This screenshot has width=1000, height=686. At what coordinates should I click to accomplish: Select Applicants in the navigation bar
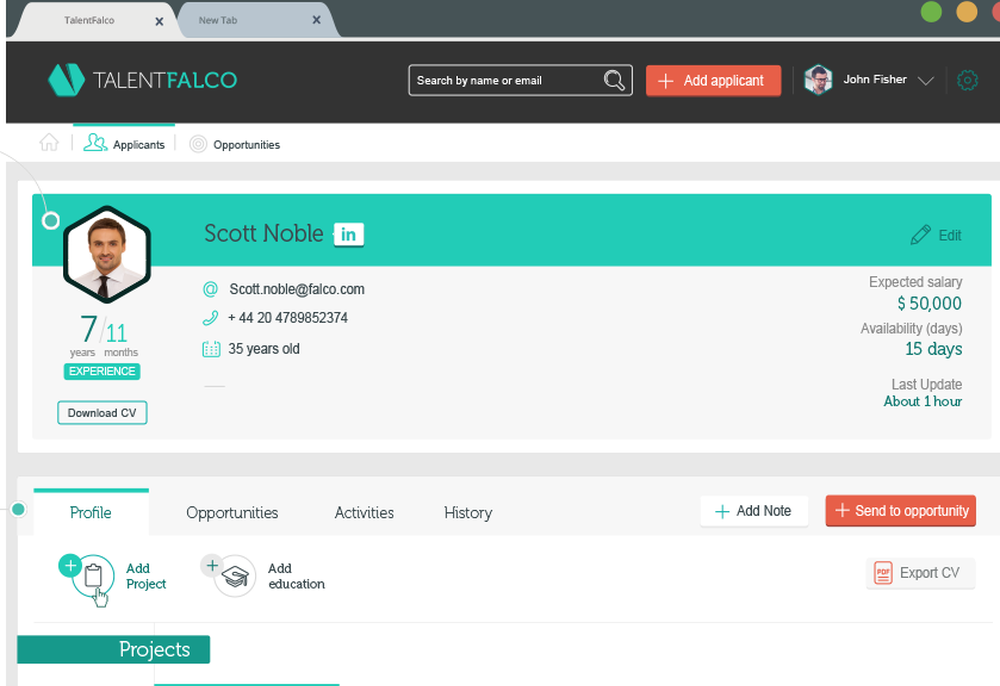(124, 144)
